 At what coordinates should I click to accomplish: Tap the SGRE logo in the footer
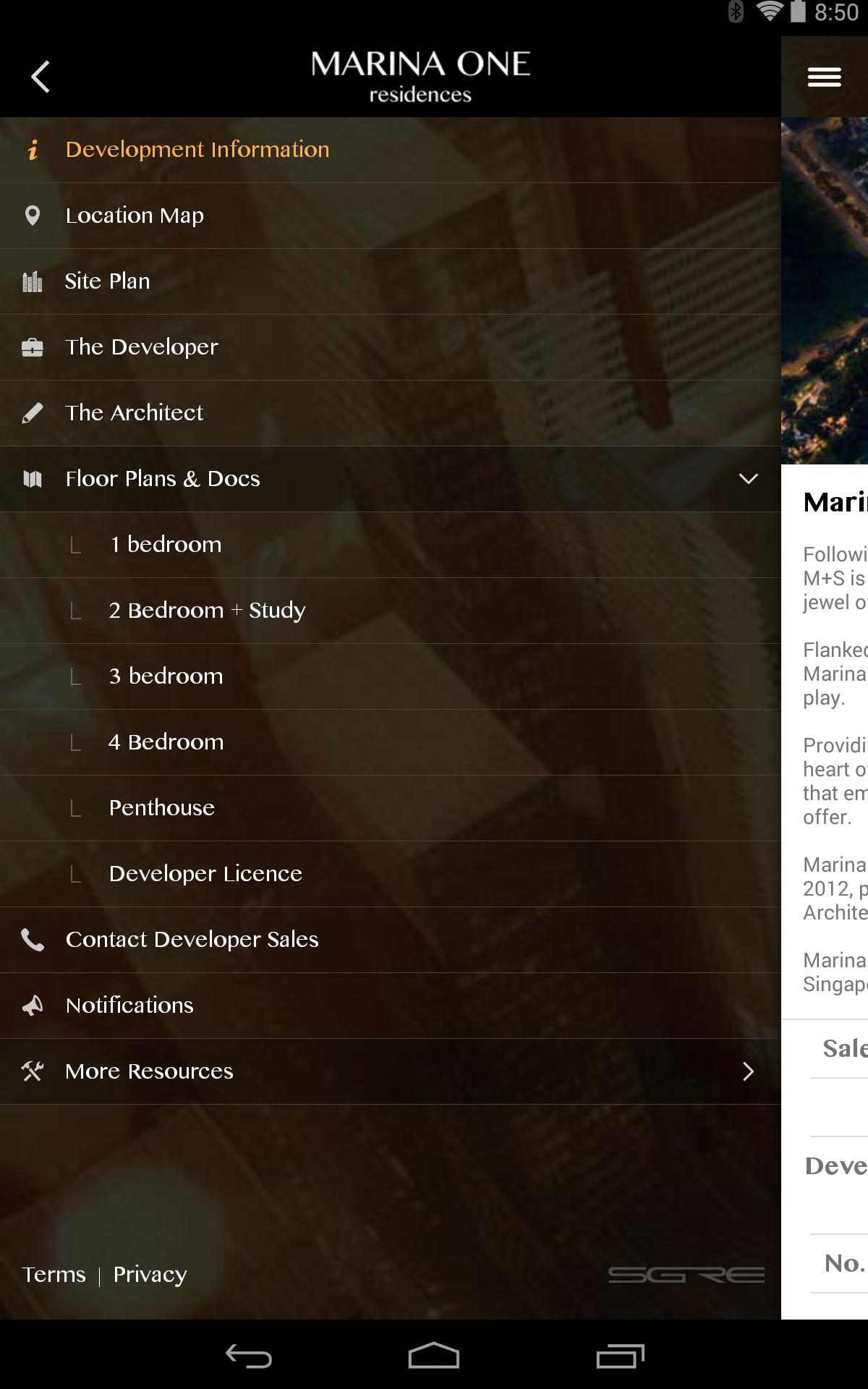click(x=686, y=1275)
